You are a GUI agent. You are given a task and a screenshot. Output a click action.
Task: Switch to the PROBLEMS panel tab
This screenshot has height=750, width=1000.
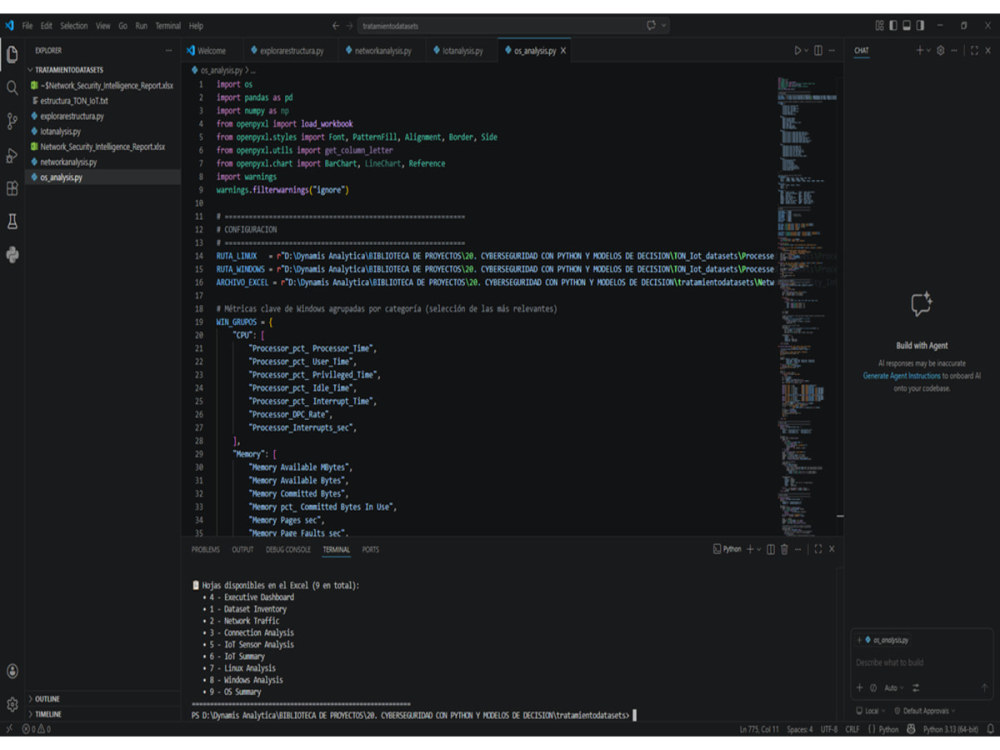point(205,549)
